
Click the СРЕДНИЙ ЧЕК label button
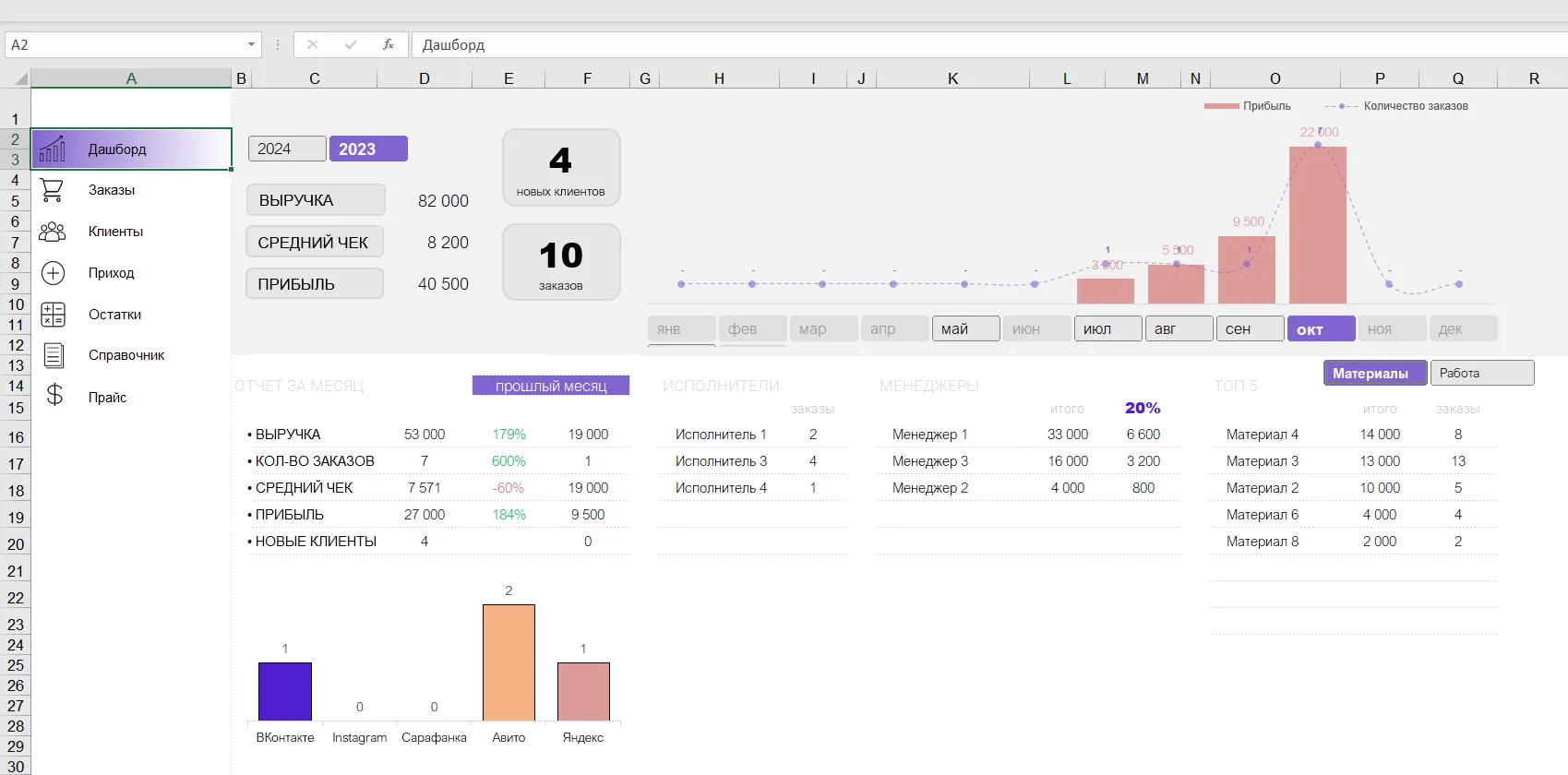pos(315,243)
